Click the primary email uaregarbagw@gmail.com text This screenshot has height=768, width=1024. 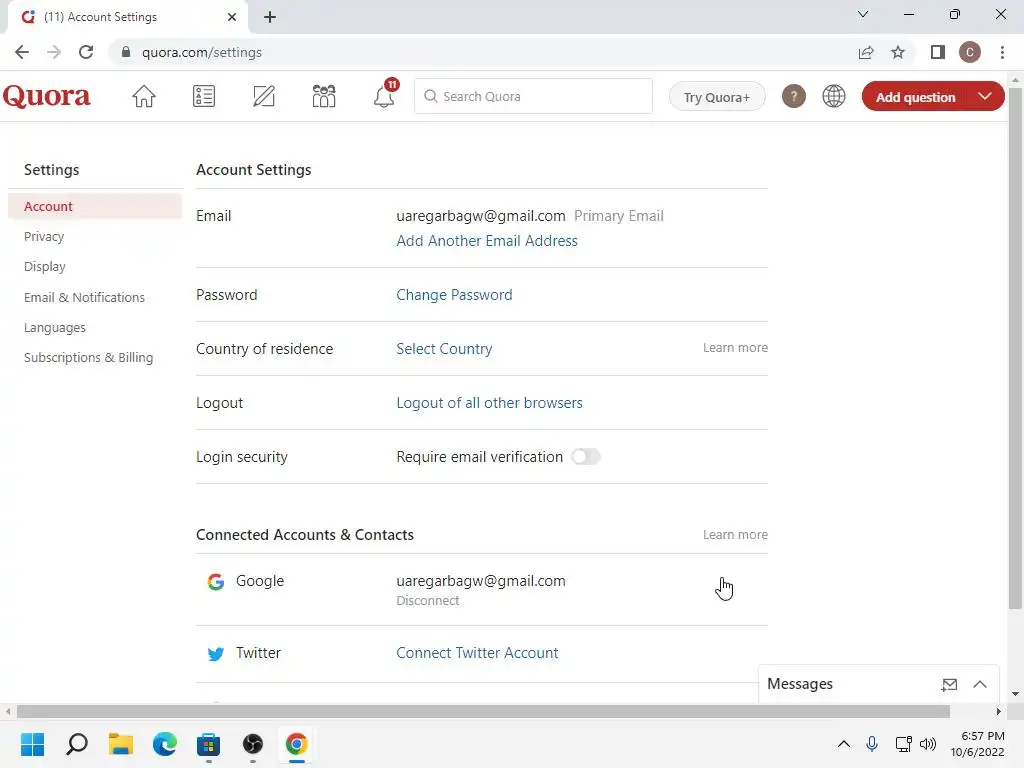pyautogui.click(x=481, y=216)
